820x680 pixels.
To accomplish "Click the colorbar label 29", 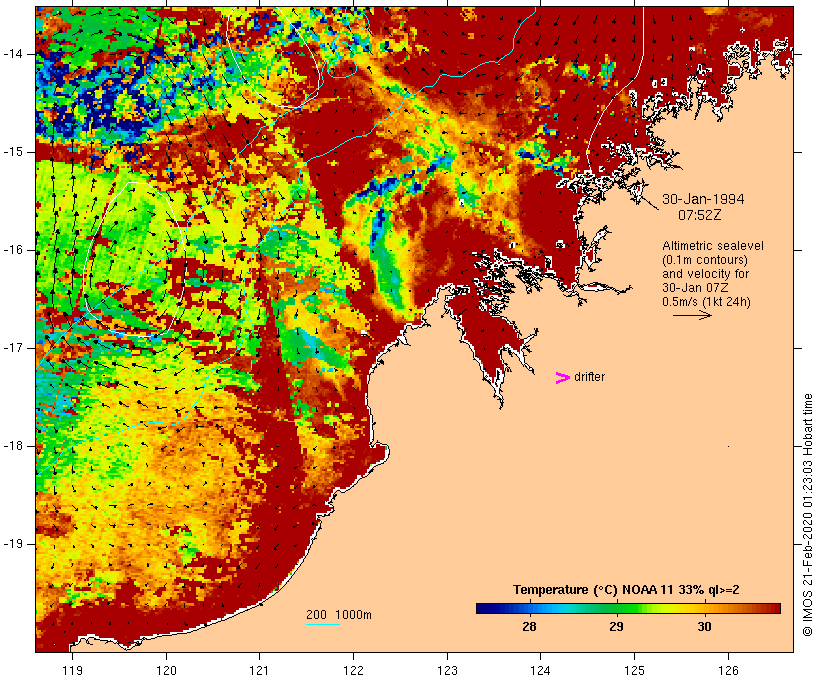I will coord(617,627).
